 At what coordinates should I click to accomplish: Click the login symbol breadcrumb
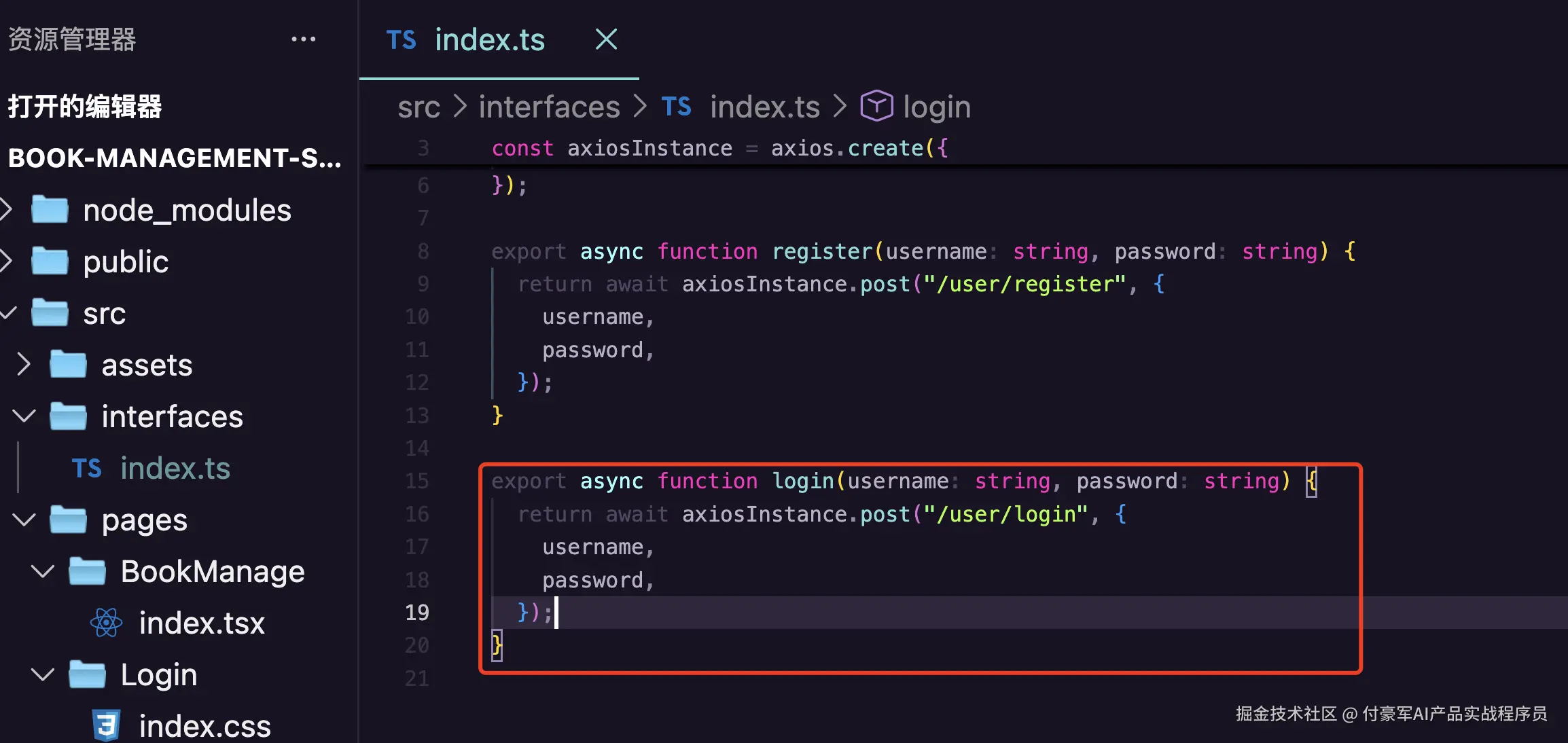point(937,107)
